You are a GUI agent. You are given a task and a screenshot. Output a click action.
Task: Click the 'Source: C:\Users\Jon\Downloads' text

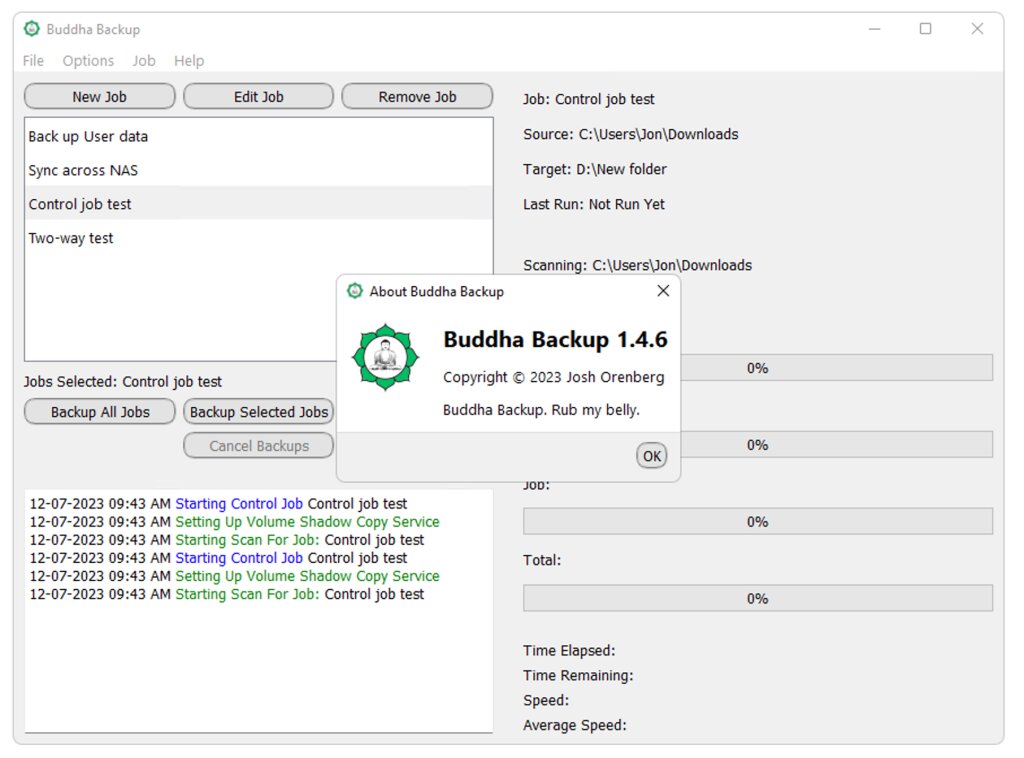coord(631,134)
